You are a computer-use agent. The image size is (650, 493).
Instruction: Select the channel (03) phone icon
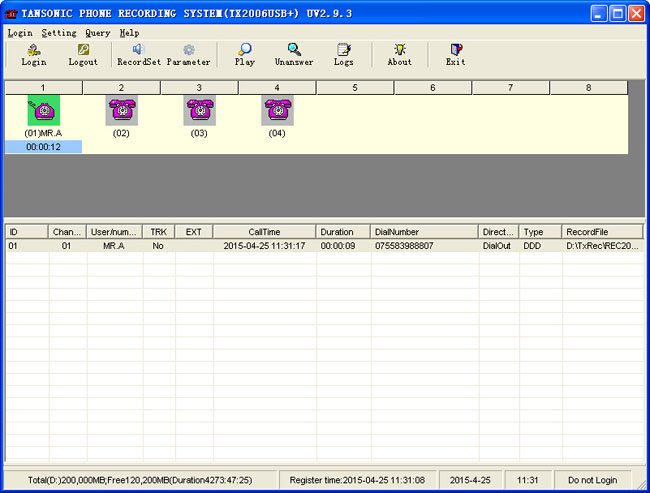[x=199, y=110]
